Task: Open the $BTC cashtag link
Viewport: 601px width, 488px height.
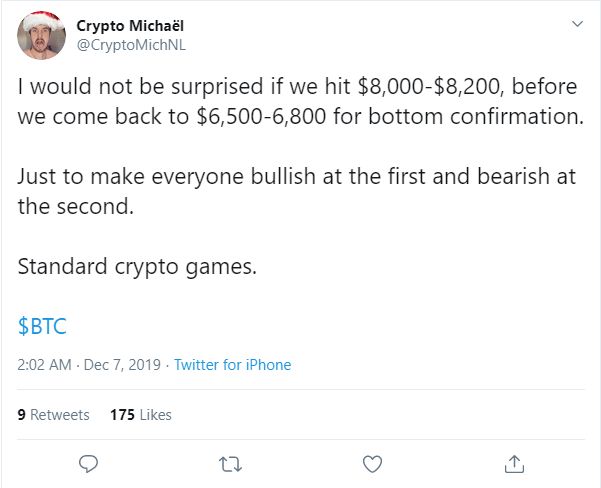Action: 42,326
